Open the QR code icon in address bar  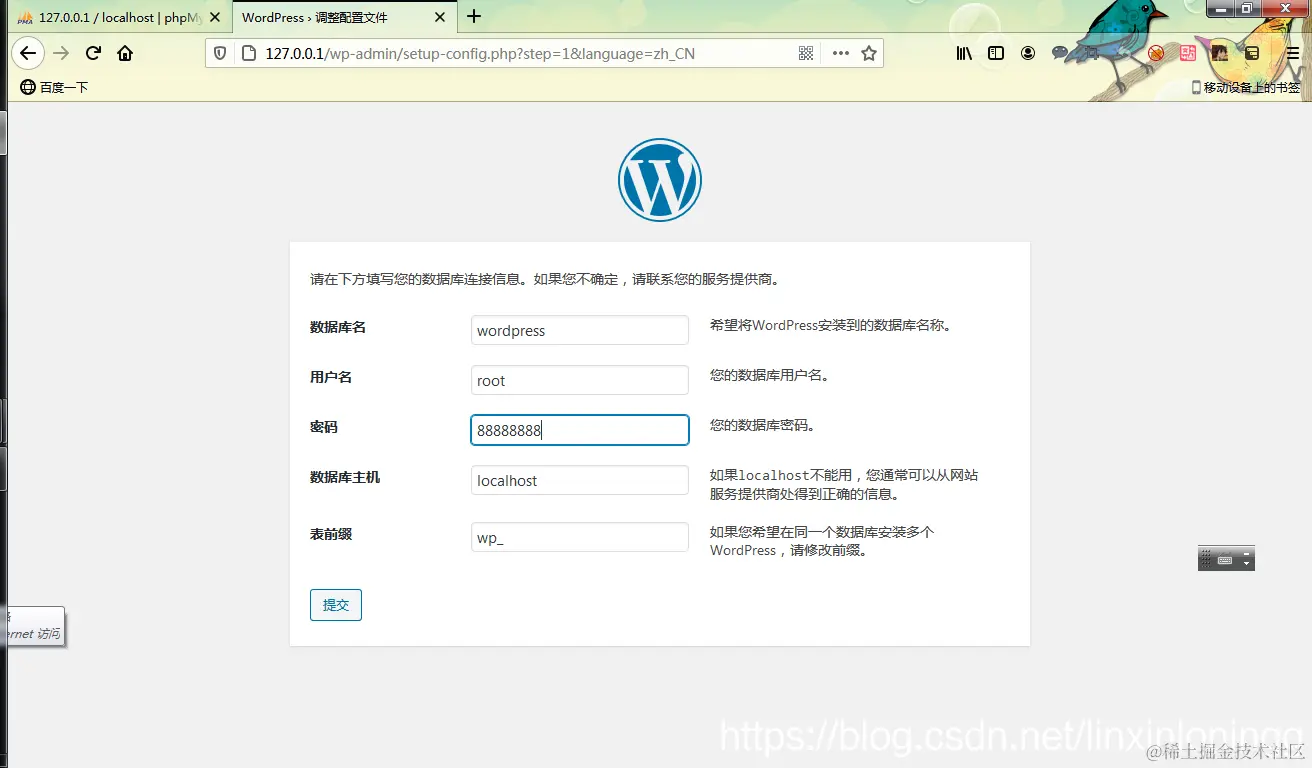(806, 53)
